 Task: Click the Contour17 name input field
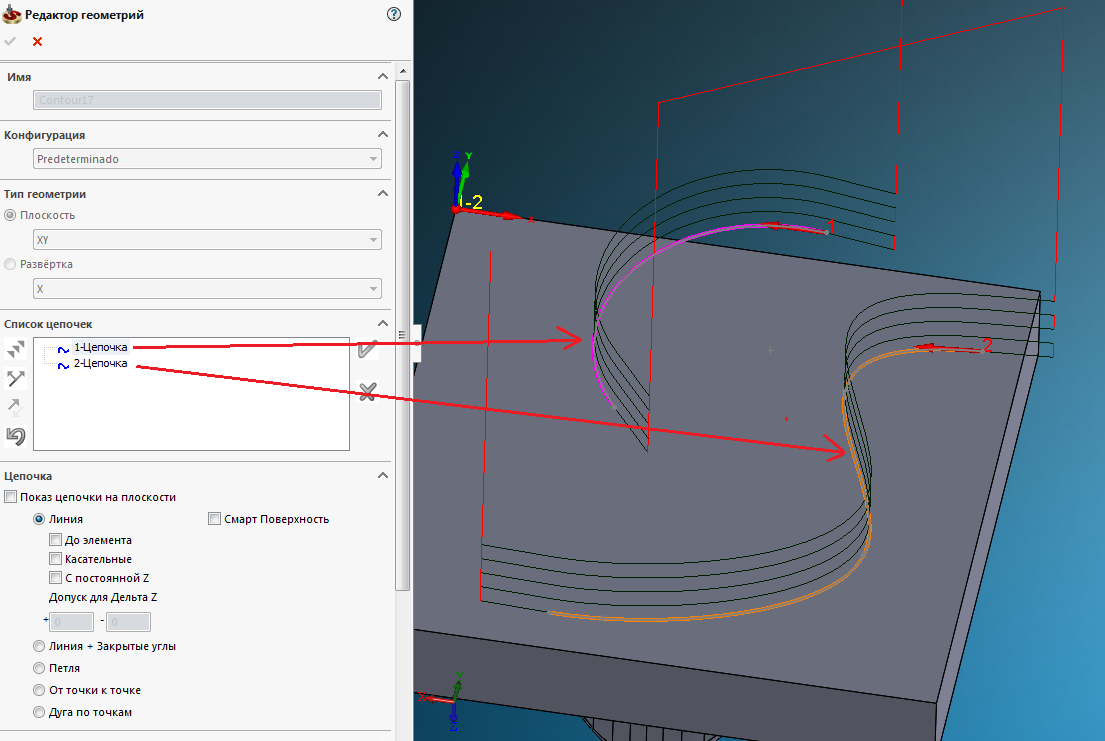[207, 100]
